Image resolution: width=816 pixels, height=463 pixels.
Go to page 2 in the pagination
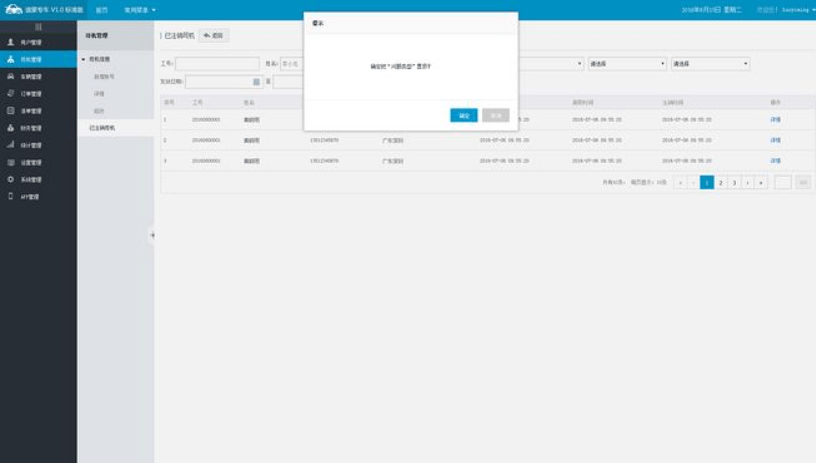point(720,183)
